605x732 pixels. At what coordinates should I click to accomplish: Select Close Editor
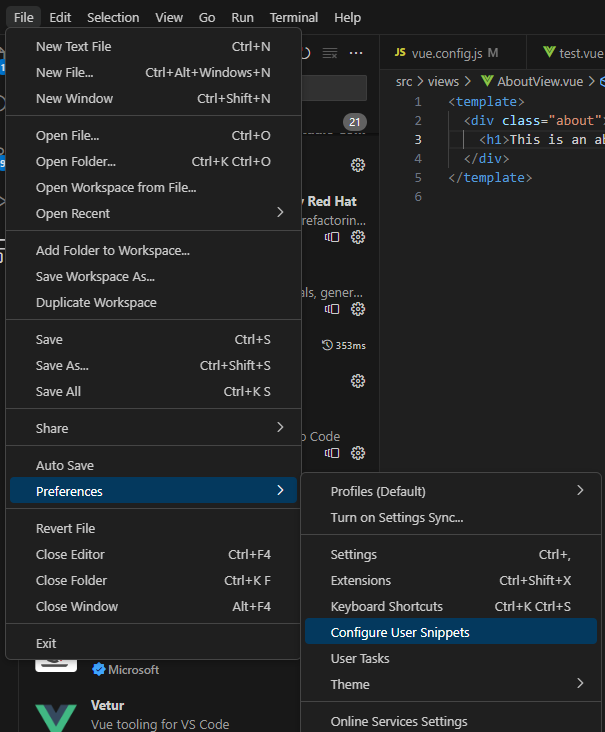[x=153, y=555]
